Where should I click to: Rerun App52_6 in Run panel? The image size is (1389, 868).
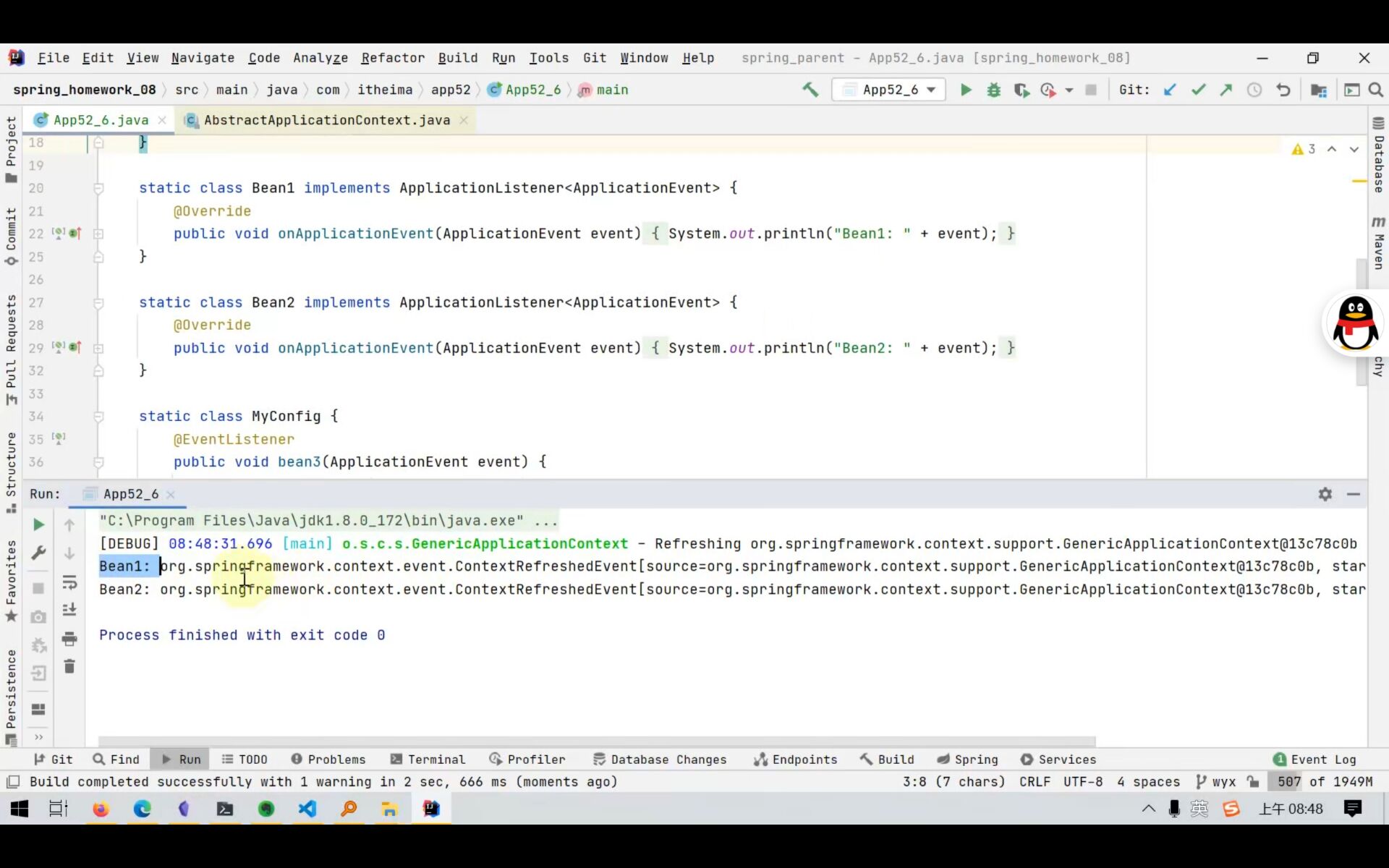tap(38, 524)
